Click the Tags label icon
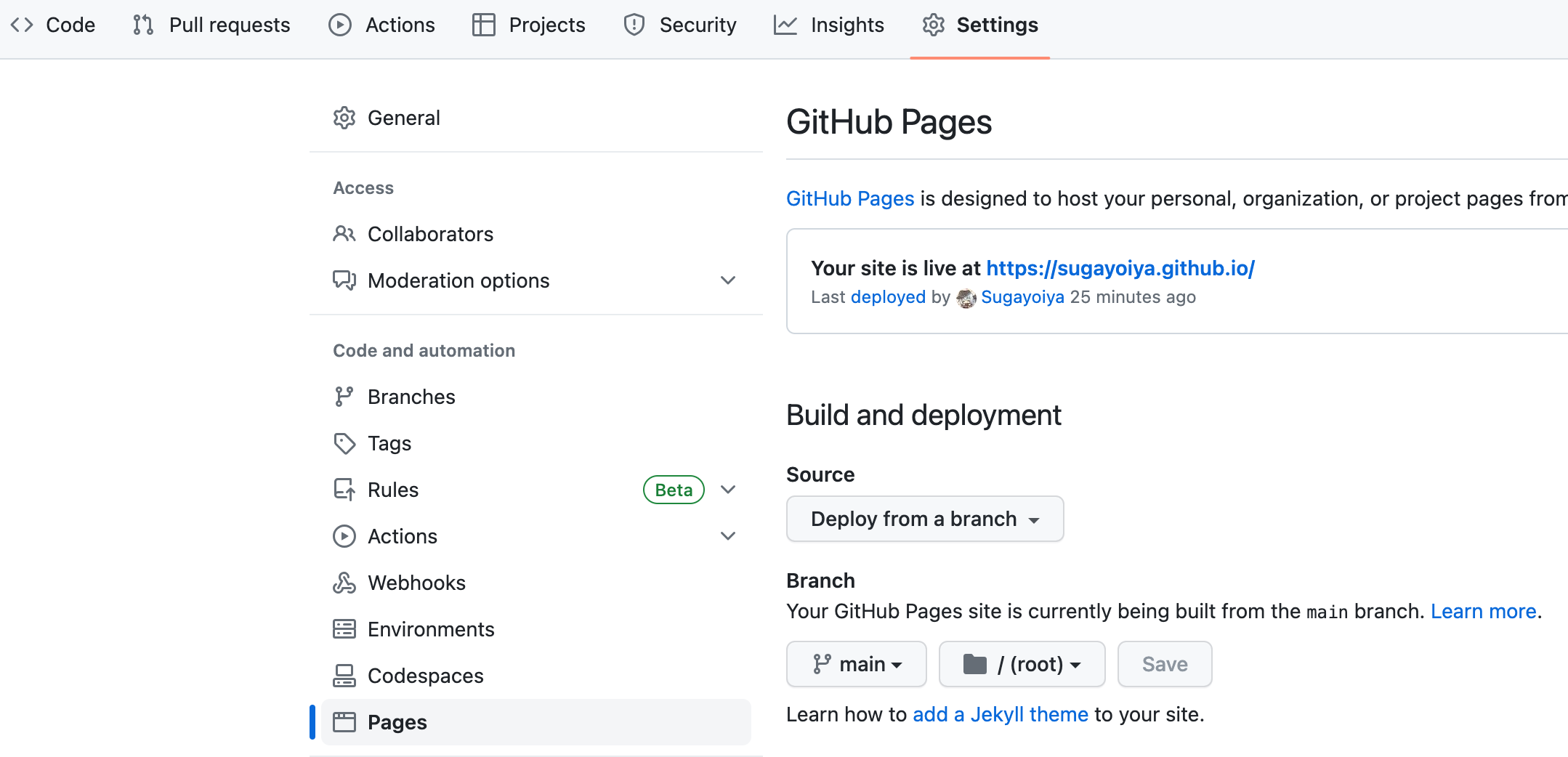 (344, 443)
